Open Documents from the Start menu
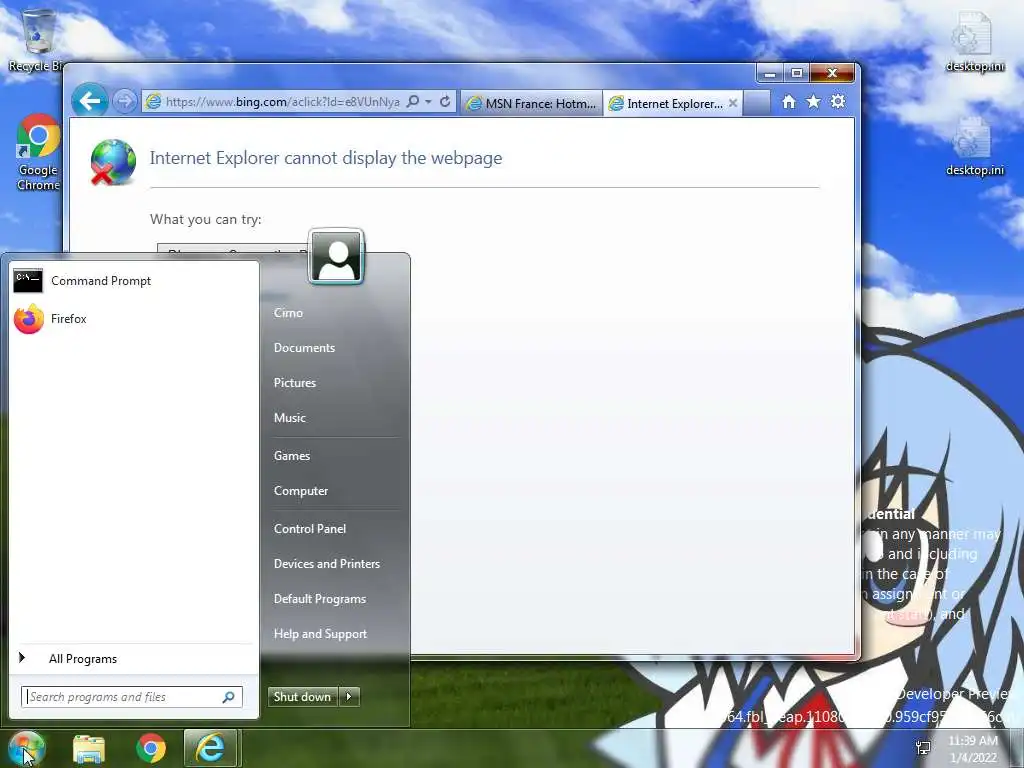The image size is (1024, 768). coord(304,348)
